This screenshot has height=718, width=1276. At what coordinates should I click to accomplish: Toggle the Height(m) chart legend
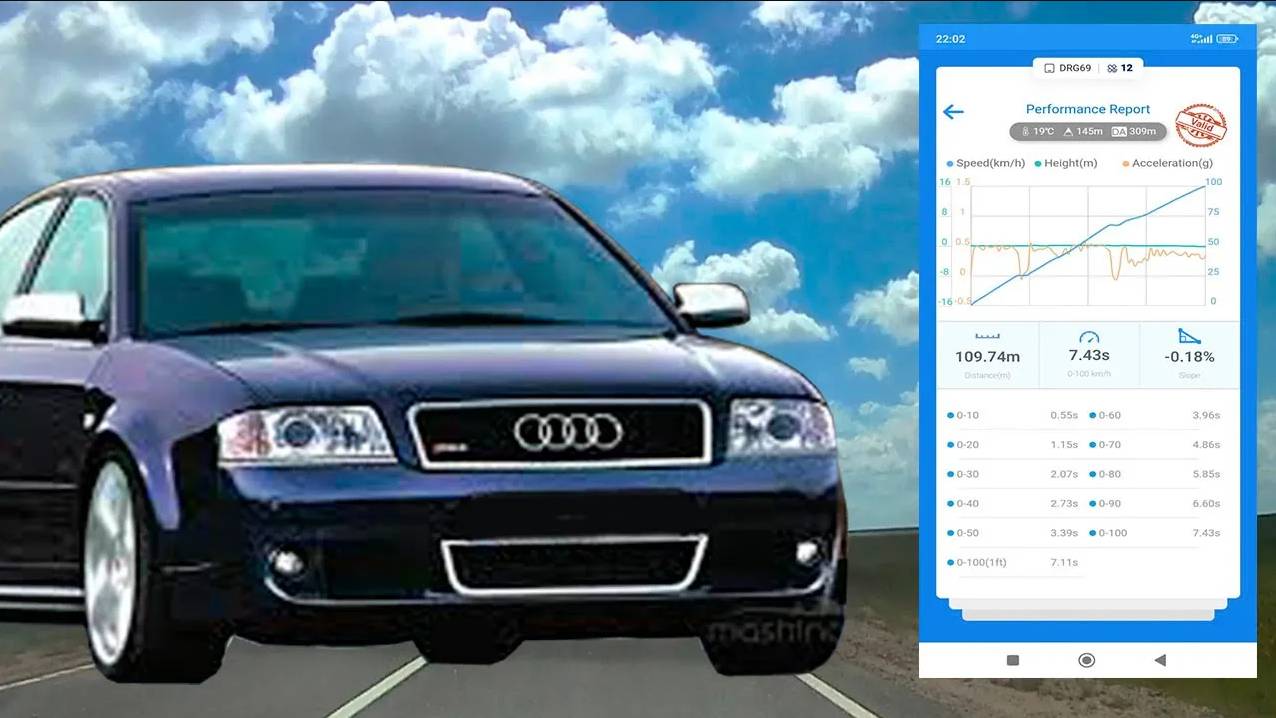tap(1065, 163)
